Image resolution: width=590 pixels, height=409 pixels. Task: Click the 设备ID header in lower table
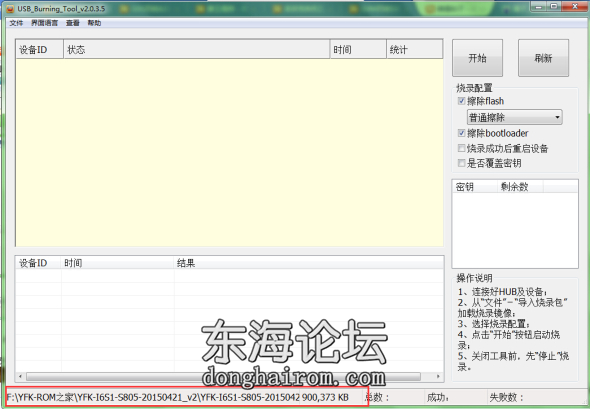point(38,263)
